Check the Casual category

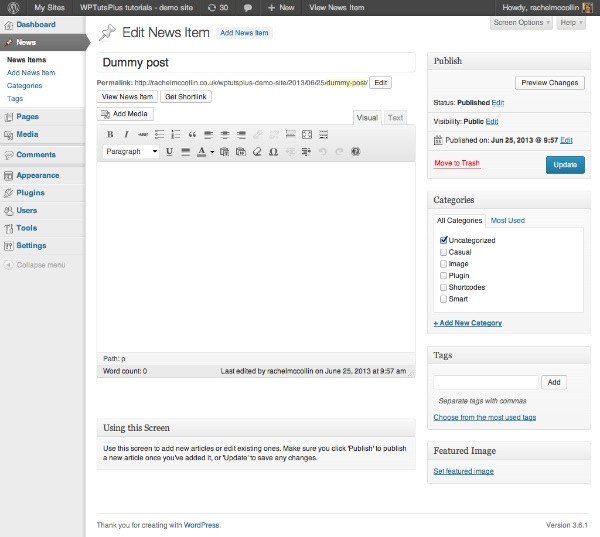point(443,252)
